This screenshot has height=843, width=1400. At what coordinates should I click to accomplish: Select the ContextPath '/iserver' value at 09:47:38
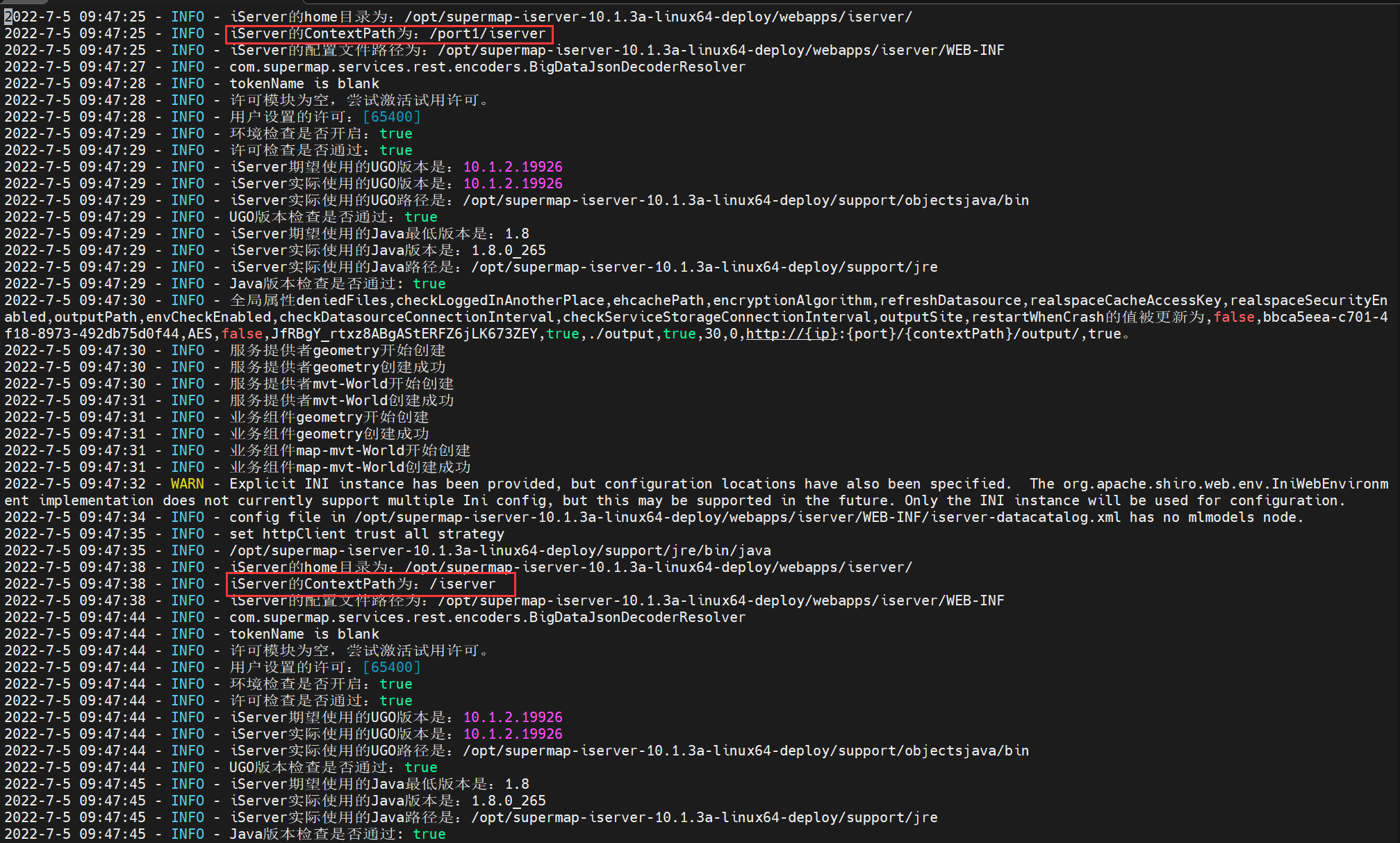(463, 584)
